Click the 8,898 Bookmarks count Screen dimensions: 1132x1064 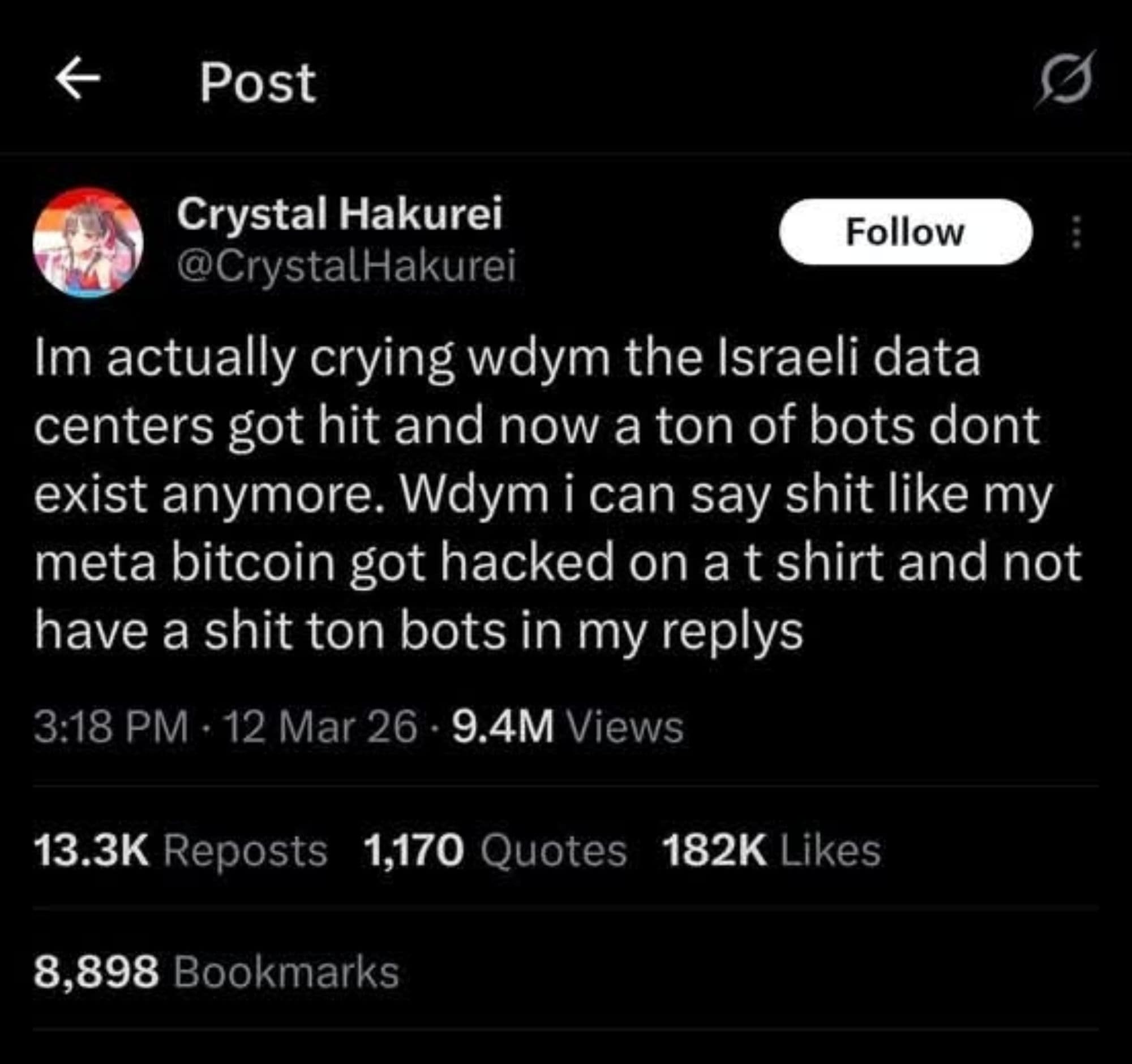pyautogui.click(x=216, y=972)
